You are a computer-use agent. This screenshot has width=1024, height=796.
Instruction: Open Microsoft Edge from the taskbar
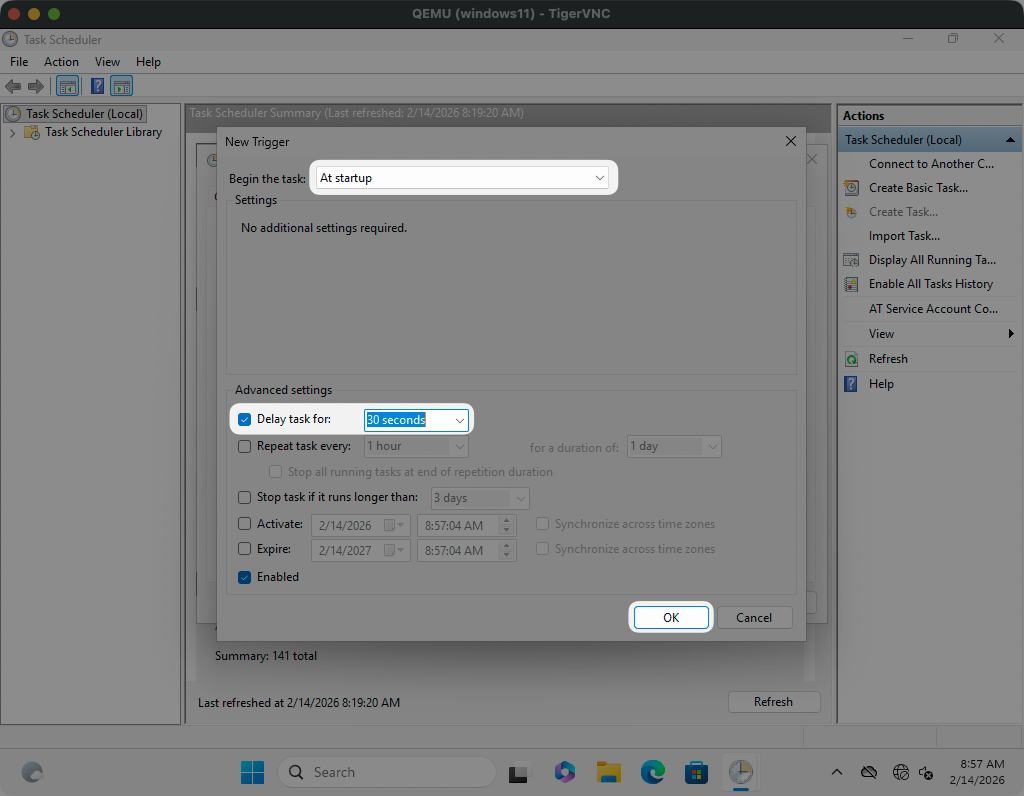(653, 772)
